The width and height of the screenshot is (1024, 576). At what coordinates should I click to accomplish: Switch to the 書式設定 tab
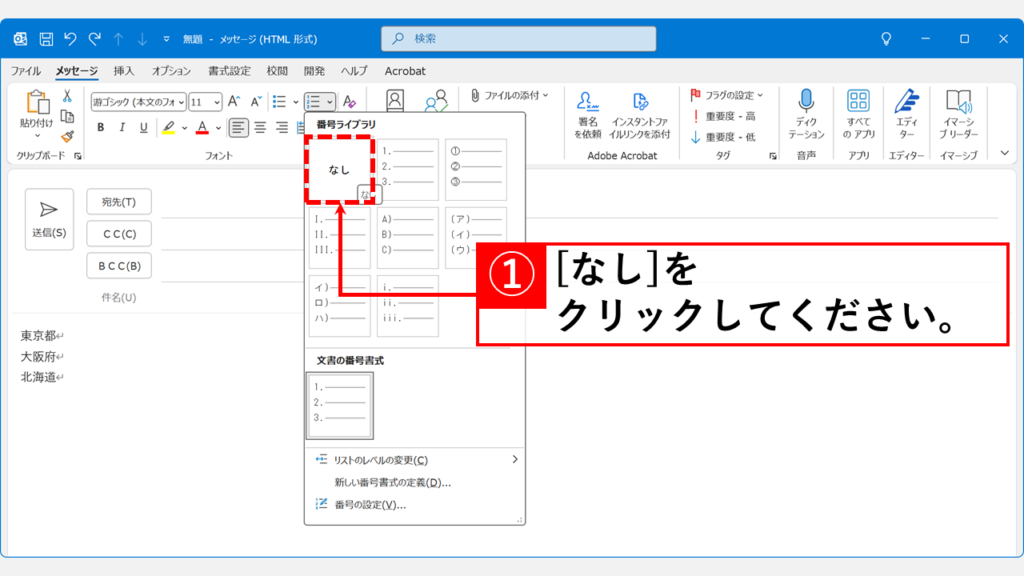[x=229, y=71]
